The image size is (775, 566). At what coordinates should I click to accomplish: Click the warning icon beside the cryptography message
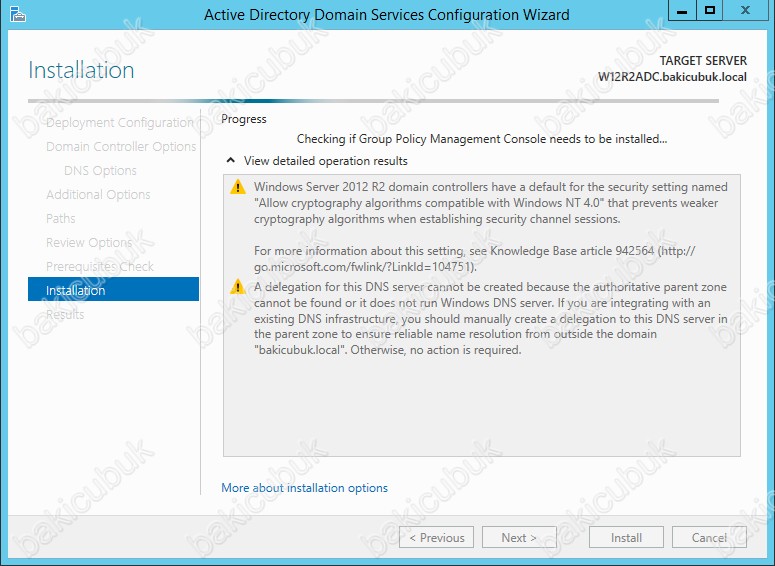(x=238, y=187)
